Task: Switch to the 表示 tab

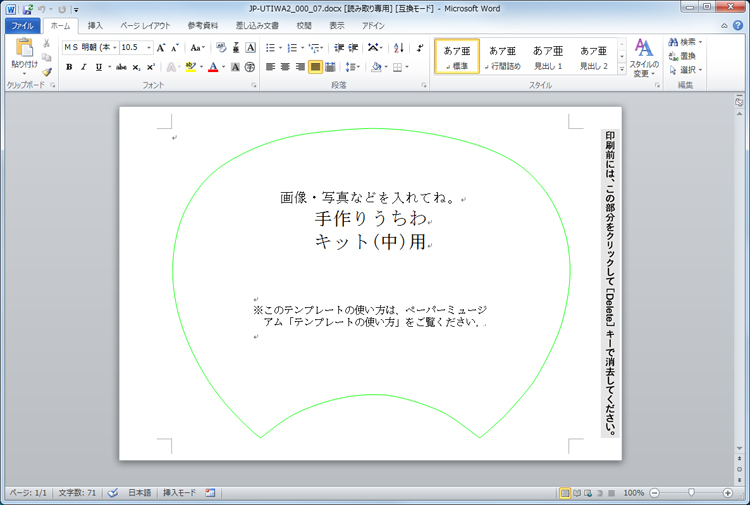Action: click(337, 25)
